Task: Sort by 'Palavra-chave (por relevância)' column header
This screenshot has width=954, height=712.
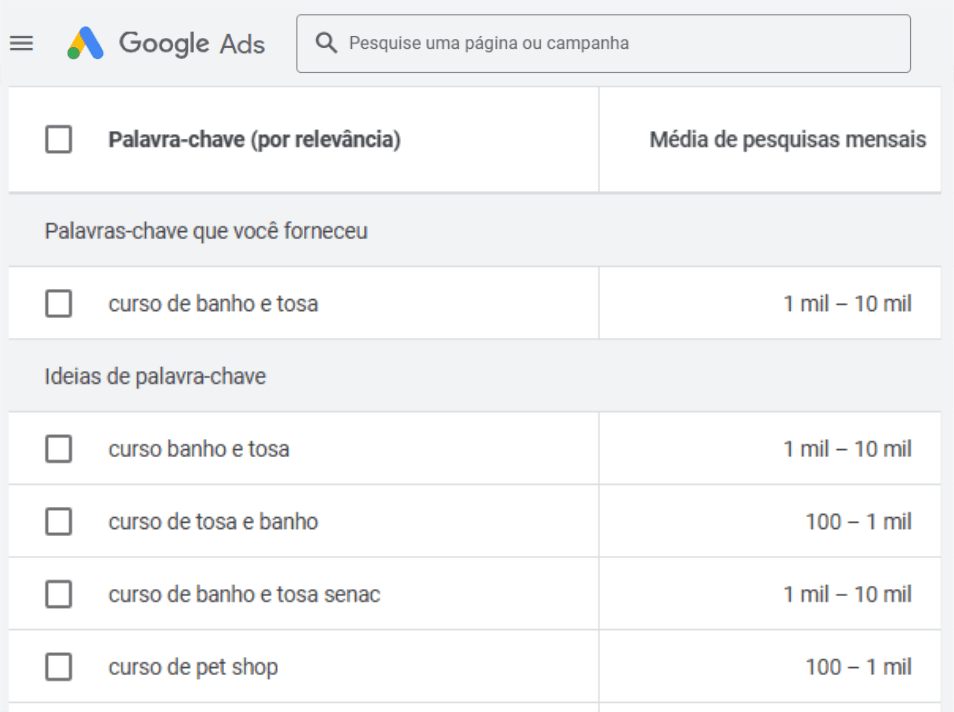Action: (254, 140)
